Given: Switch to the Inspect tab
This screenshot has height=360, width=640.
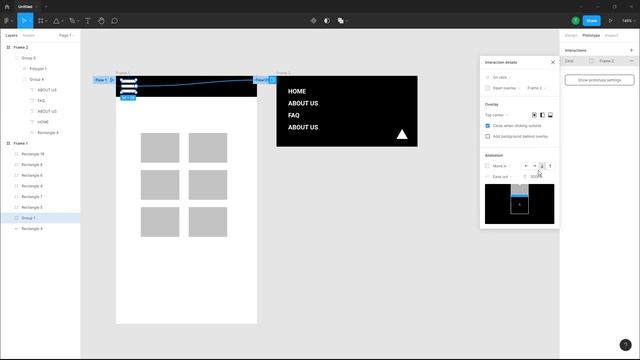Looking at the screenshot, I should point(611,36).
